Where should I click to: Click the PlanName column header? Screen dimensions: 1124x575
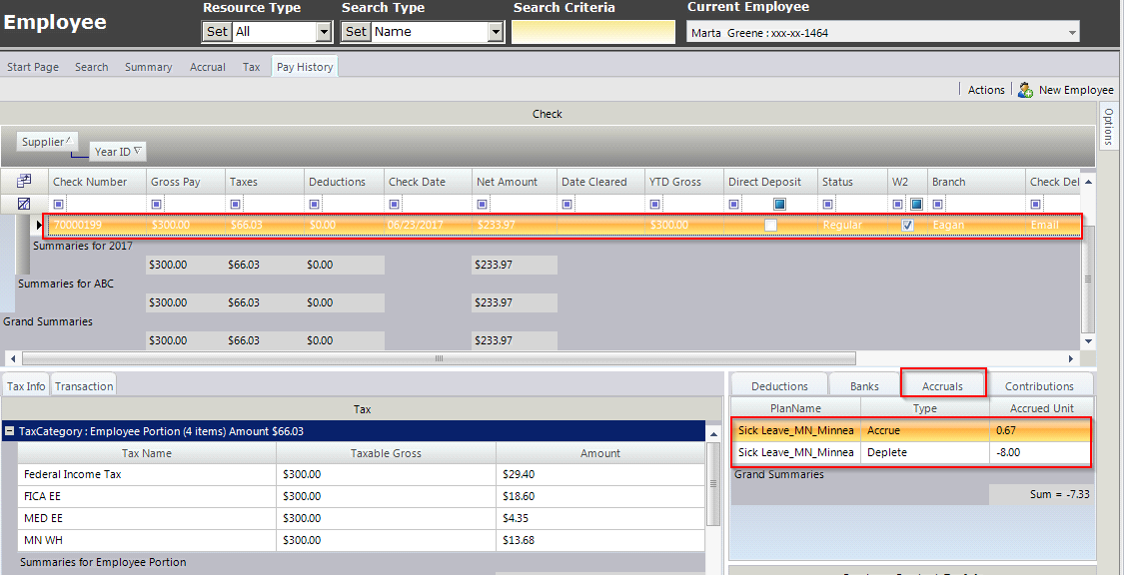coord(796,408)
